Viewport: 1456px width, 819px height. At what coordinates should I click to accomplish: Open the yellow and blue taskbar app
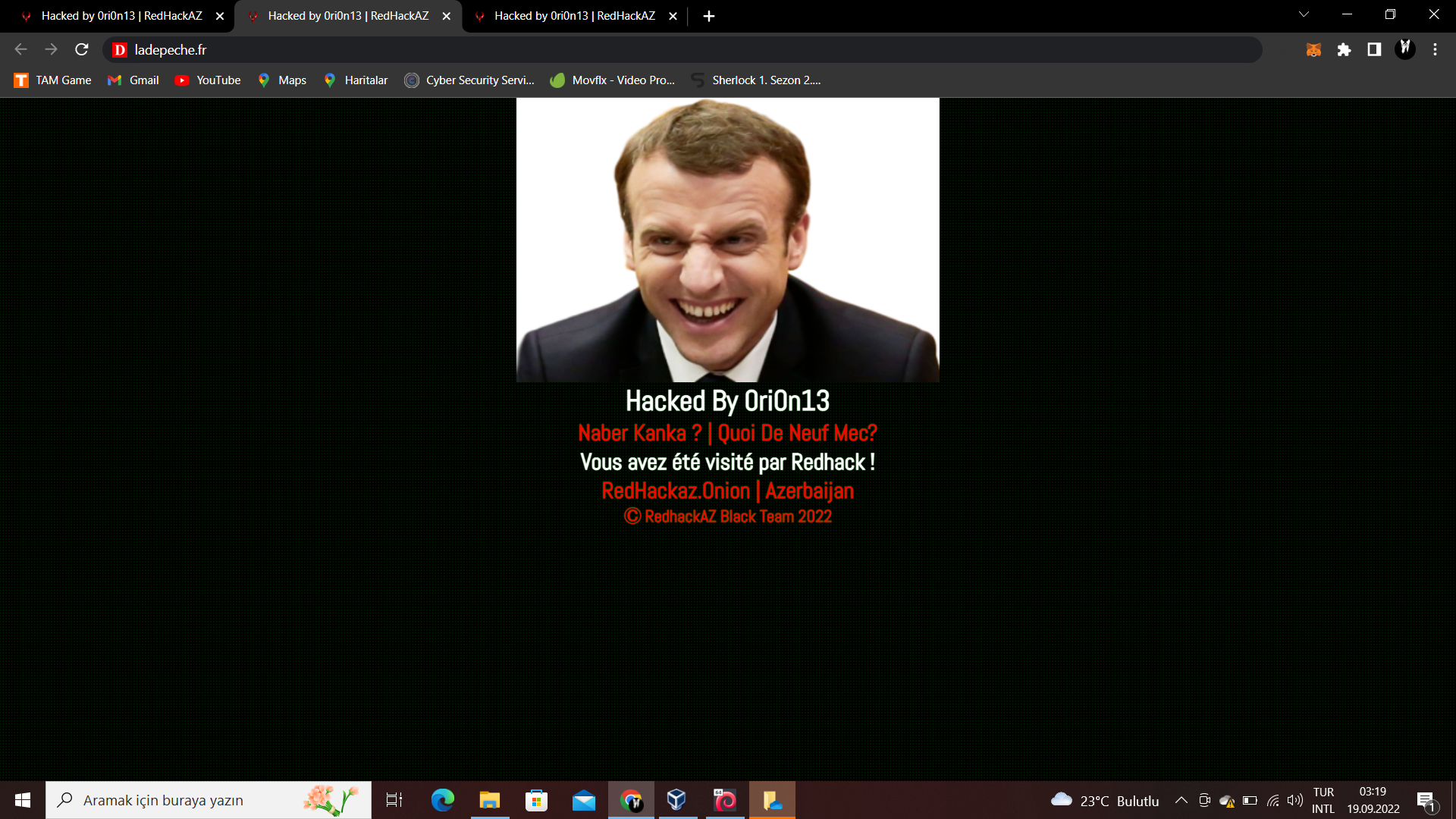pyautogui.click(x=772, y=800)
